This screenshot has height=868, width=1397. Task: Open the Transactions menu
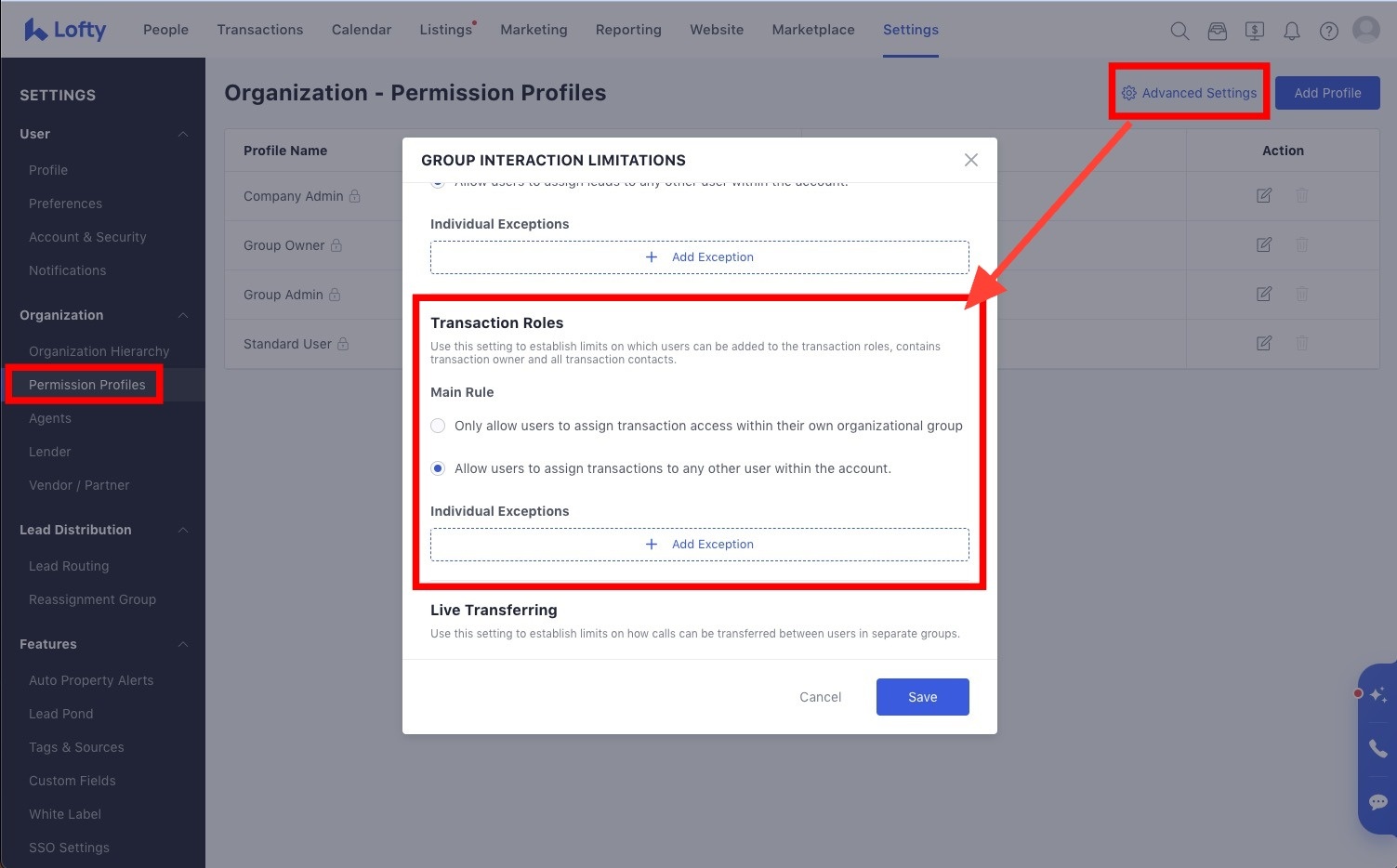click(259, 30)
